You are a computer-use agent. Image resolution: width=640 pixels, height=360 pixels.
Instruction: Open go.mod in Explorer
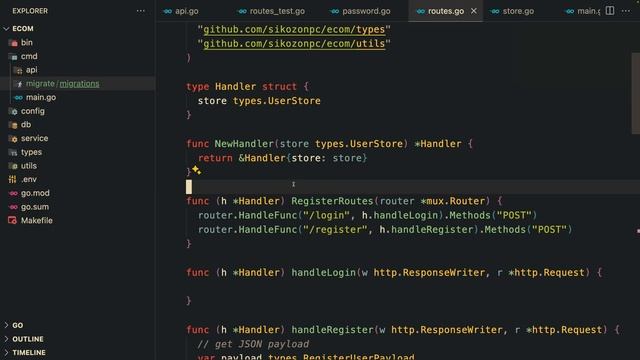coord(35,193)
